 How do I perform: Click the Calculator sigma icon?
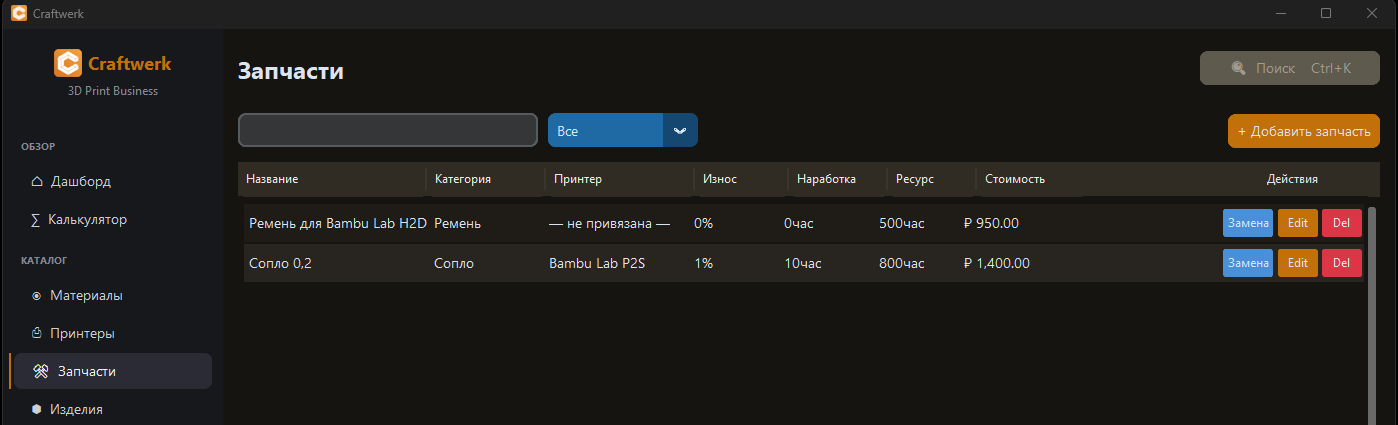[36, 220]
